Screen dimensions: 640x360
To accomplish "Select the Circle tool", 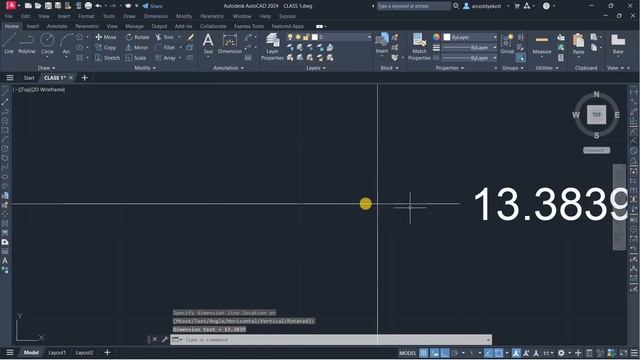I will pyautogui.click(x=47, y=44).
